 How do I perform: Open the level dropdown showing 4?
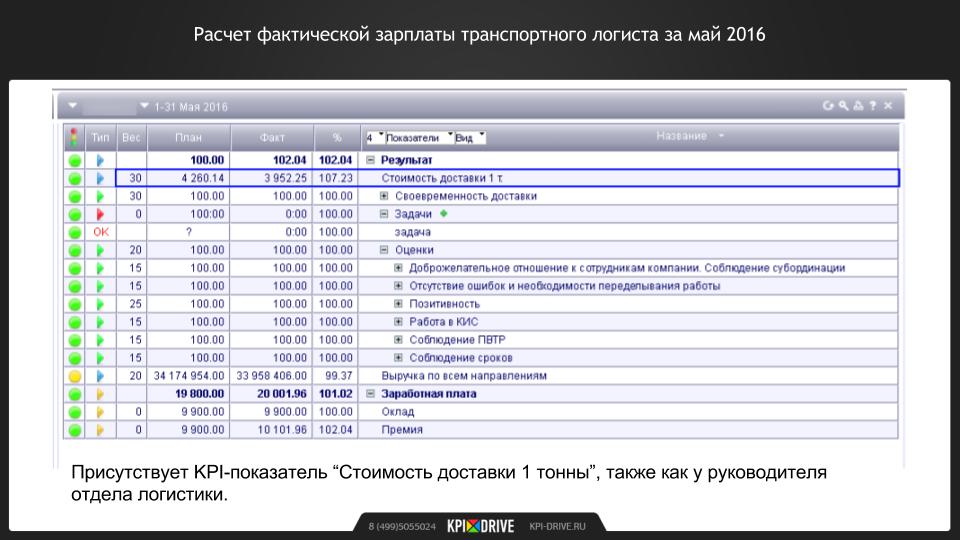tap(375, 138)
